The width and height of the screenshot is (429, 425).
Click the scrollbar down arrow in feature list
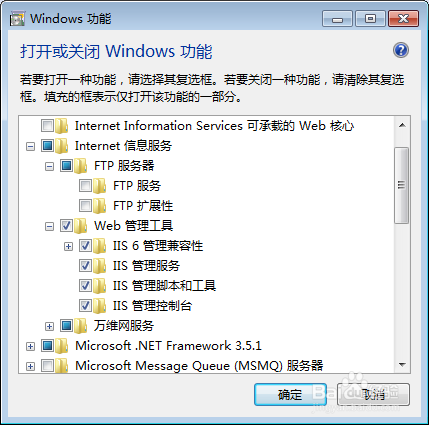point(402,365)
